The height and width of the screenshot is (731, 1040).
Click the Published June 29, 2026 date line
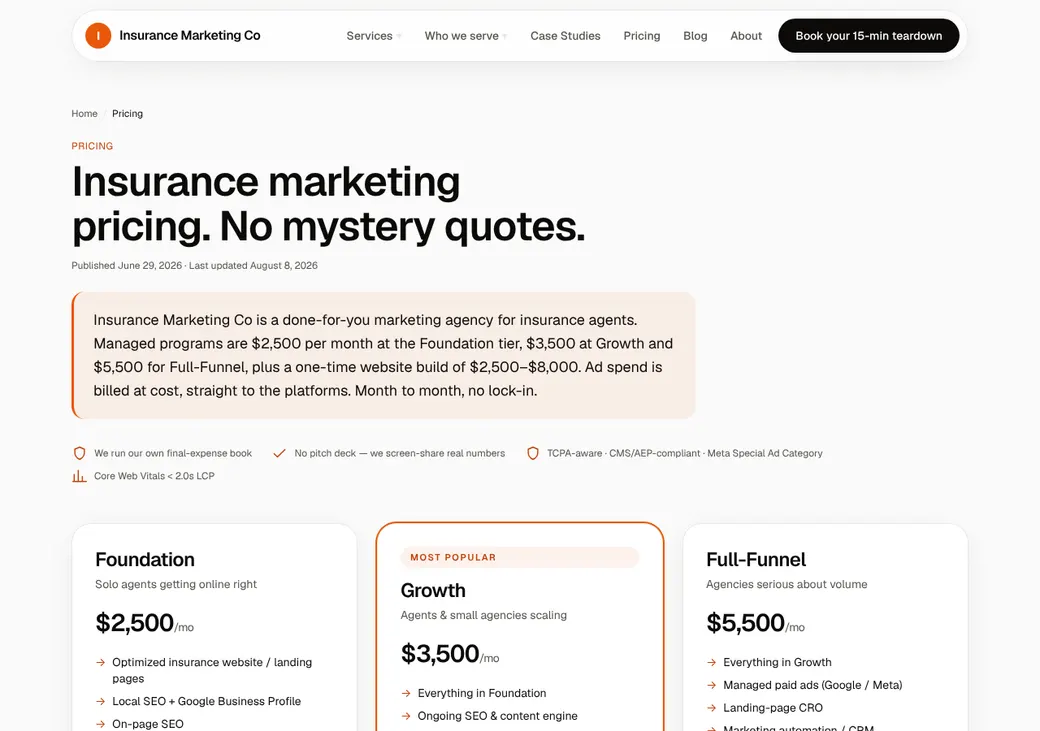[194, 265]
